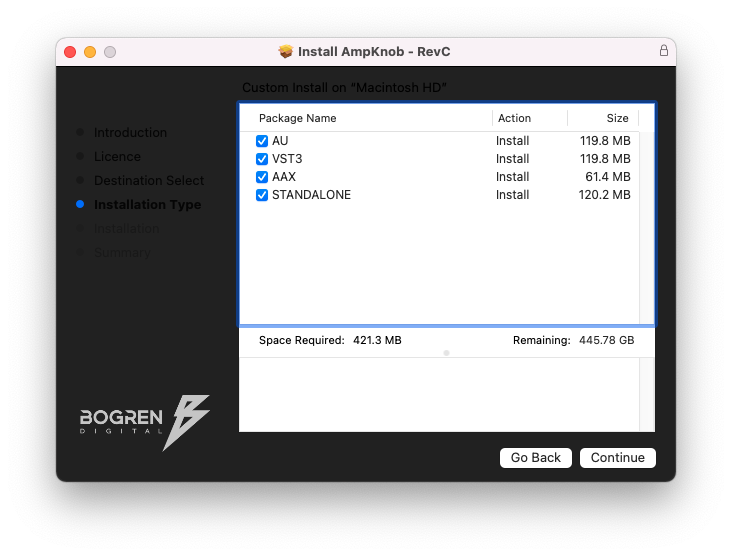This screenshot has width=732, height=556.
Task: Select the Introduction step in sidebar
Action: pyautogui.click(x=130, y=133)
